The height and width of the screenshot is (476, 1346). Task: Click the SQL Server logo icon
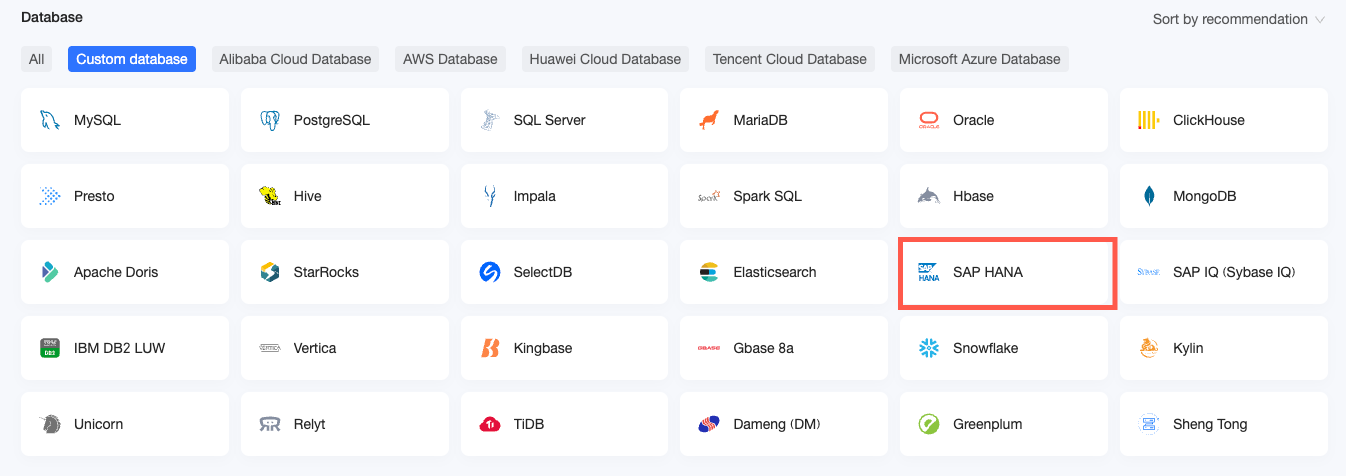[x=489, y=120]
